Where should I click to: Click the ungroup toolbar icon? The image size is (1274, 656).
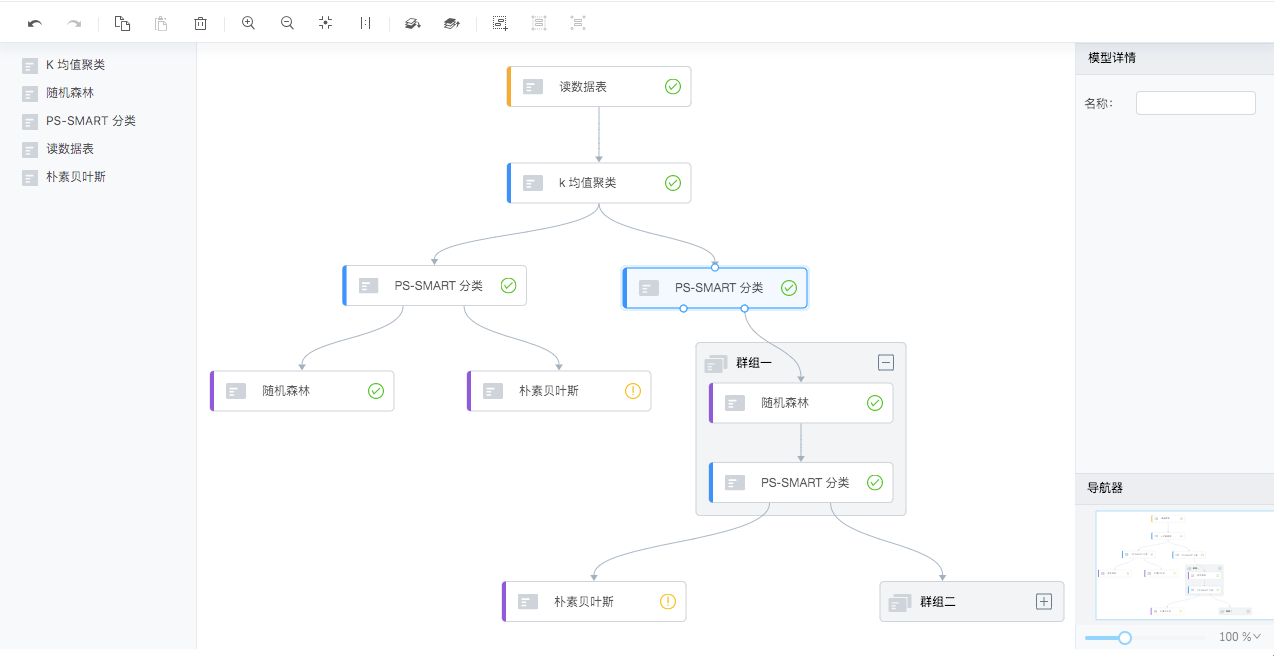pos(578,23)
